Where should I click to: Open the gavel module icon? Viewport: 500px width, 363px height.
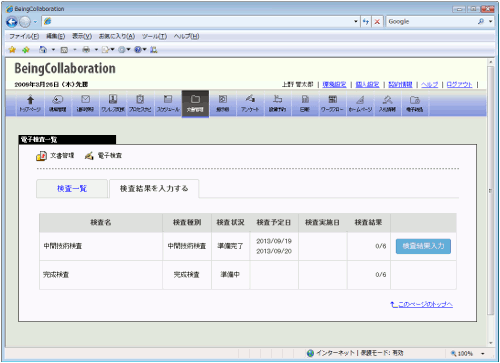[x=387, y=104]
